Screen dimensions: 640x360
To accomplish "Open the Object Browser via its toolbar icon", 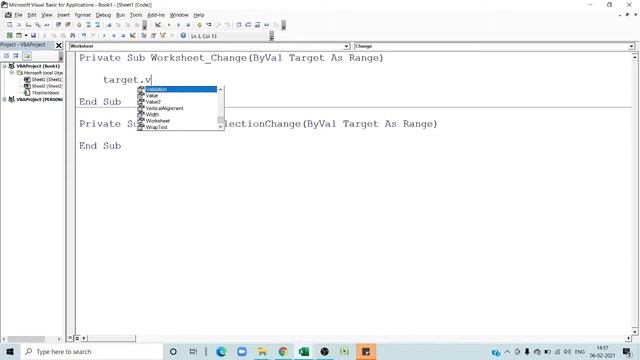I will coord(162,36).
